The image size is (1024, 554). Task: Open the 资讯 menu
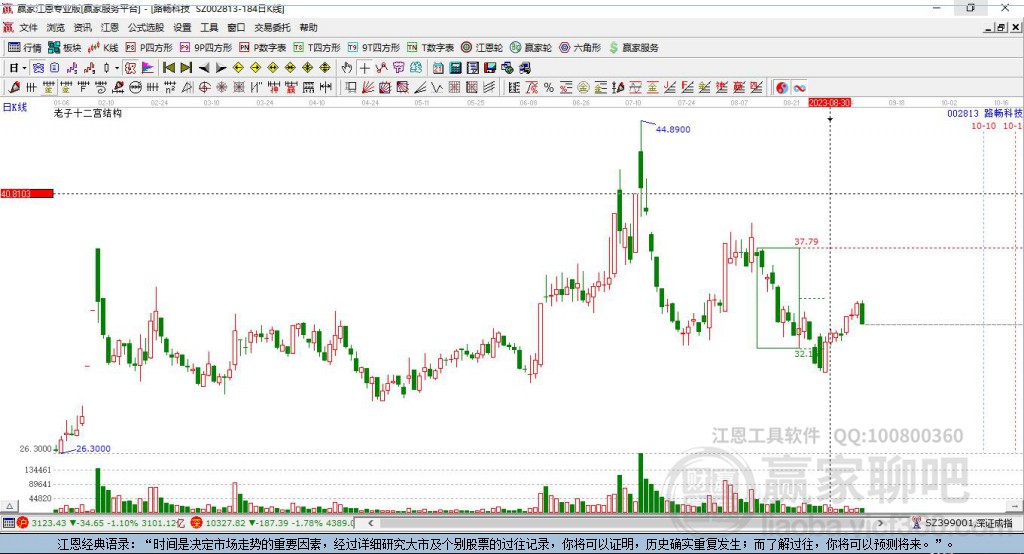[82, 27]
